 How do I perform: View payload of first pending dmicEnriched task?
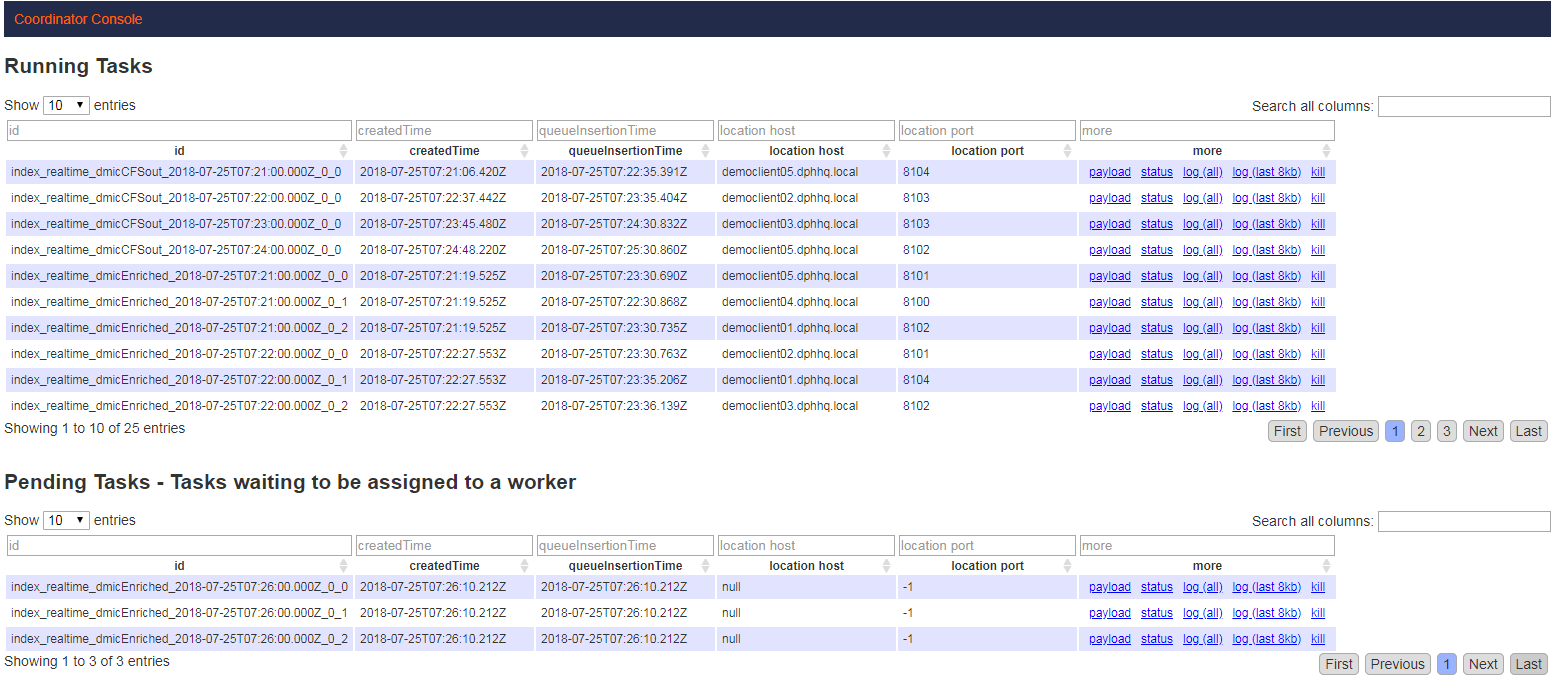coord(1109,587)
